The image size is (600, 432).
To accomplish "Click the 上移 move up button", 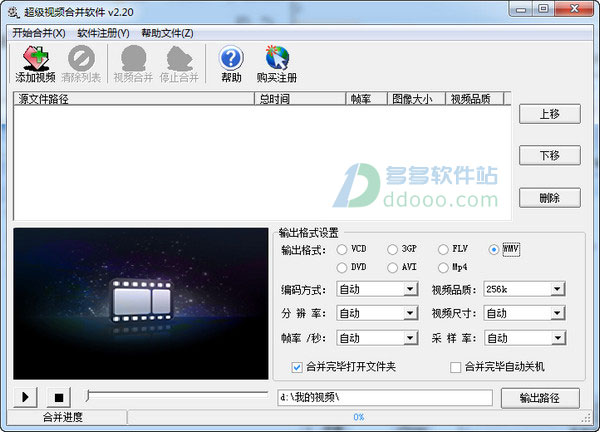I will [x=549, y=114].
